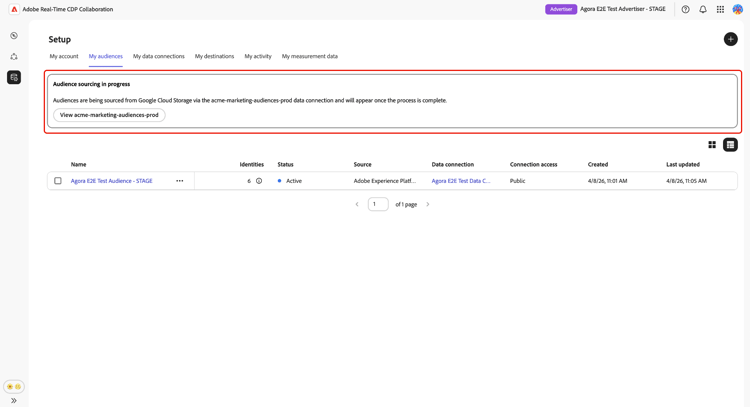Click the Last updated column header
750x407 pixels.
[x=683, y=165]
